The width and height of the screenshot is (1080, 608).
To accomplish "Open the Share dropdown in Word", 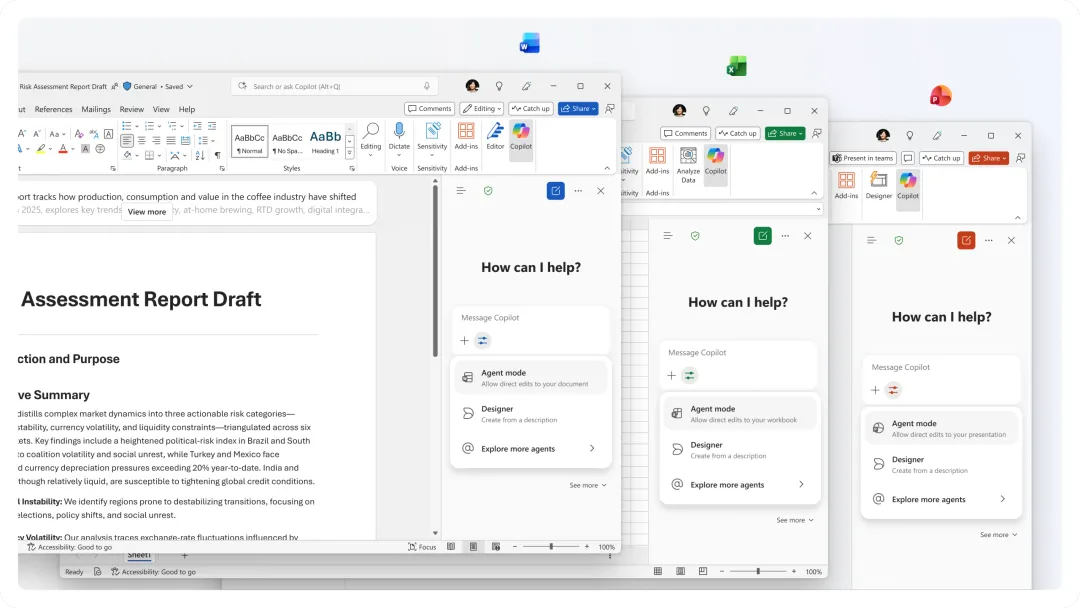I will click(x=578, y=109).
